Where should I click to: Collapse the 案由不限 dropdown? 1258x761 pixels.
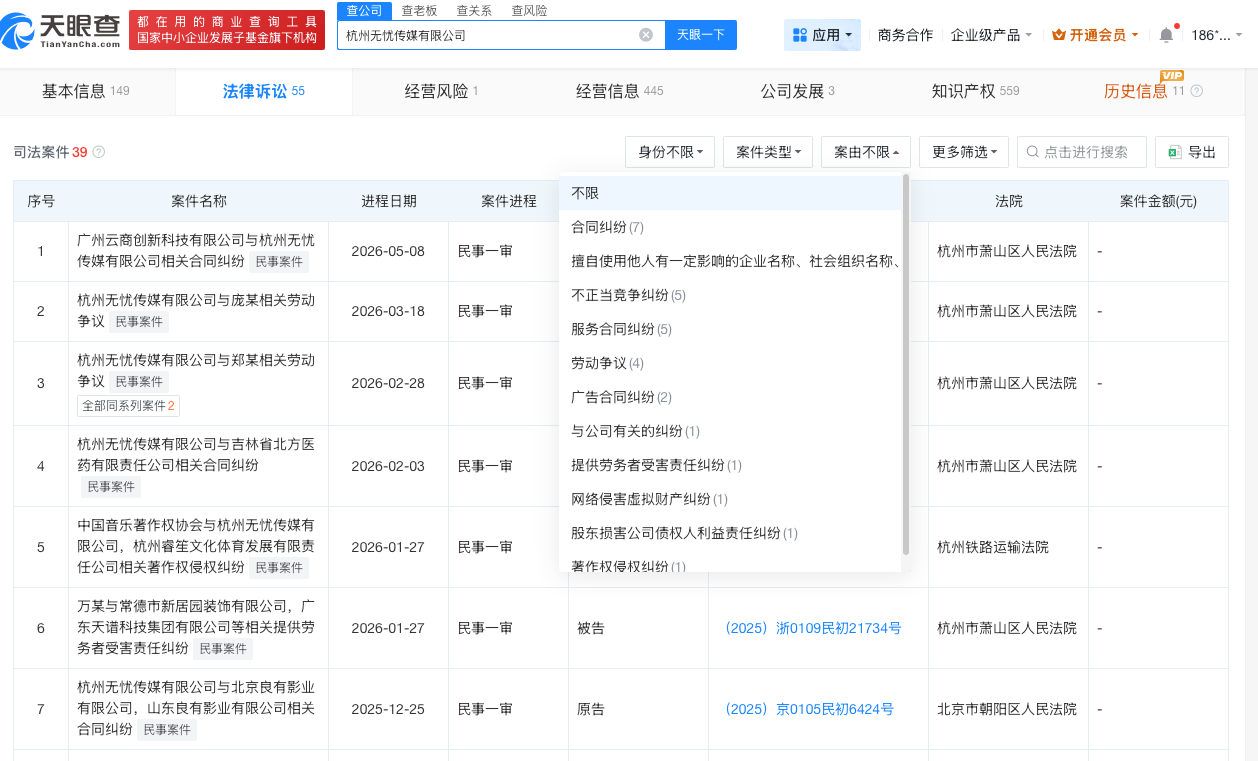point(866,152)
